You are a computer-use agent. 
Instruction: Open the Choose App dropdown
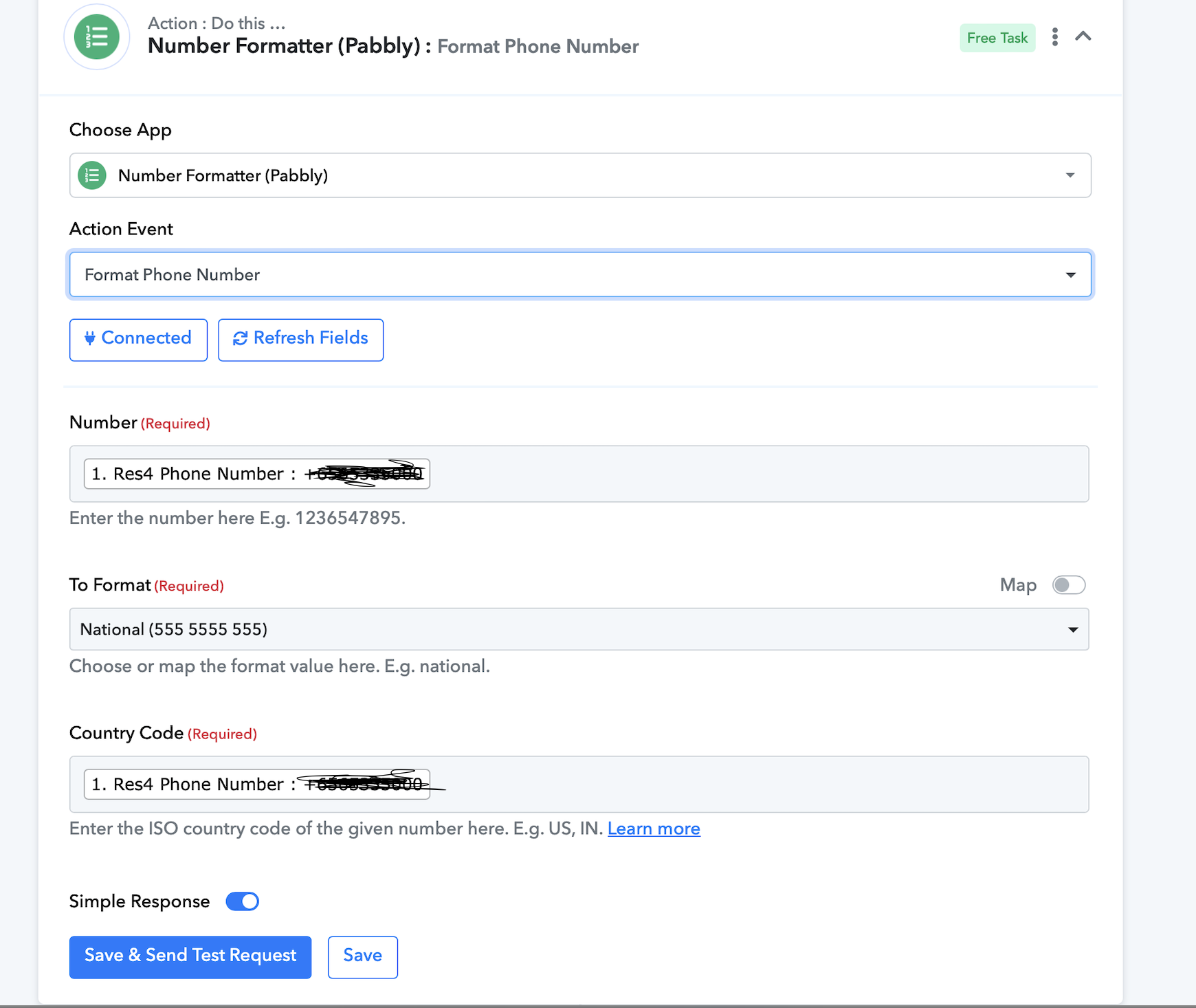tap(580, 175)
